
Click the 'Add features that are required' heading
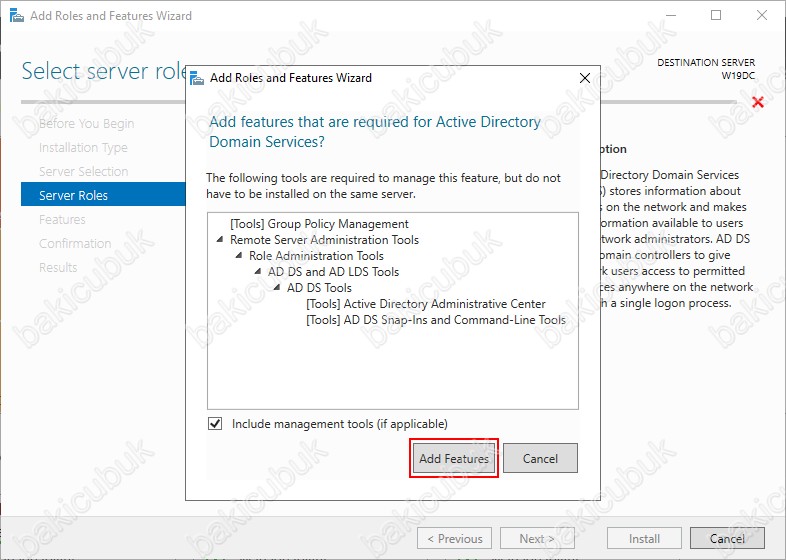tap(375, 131)
